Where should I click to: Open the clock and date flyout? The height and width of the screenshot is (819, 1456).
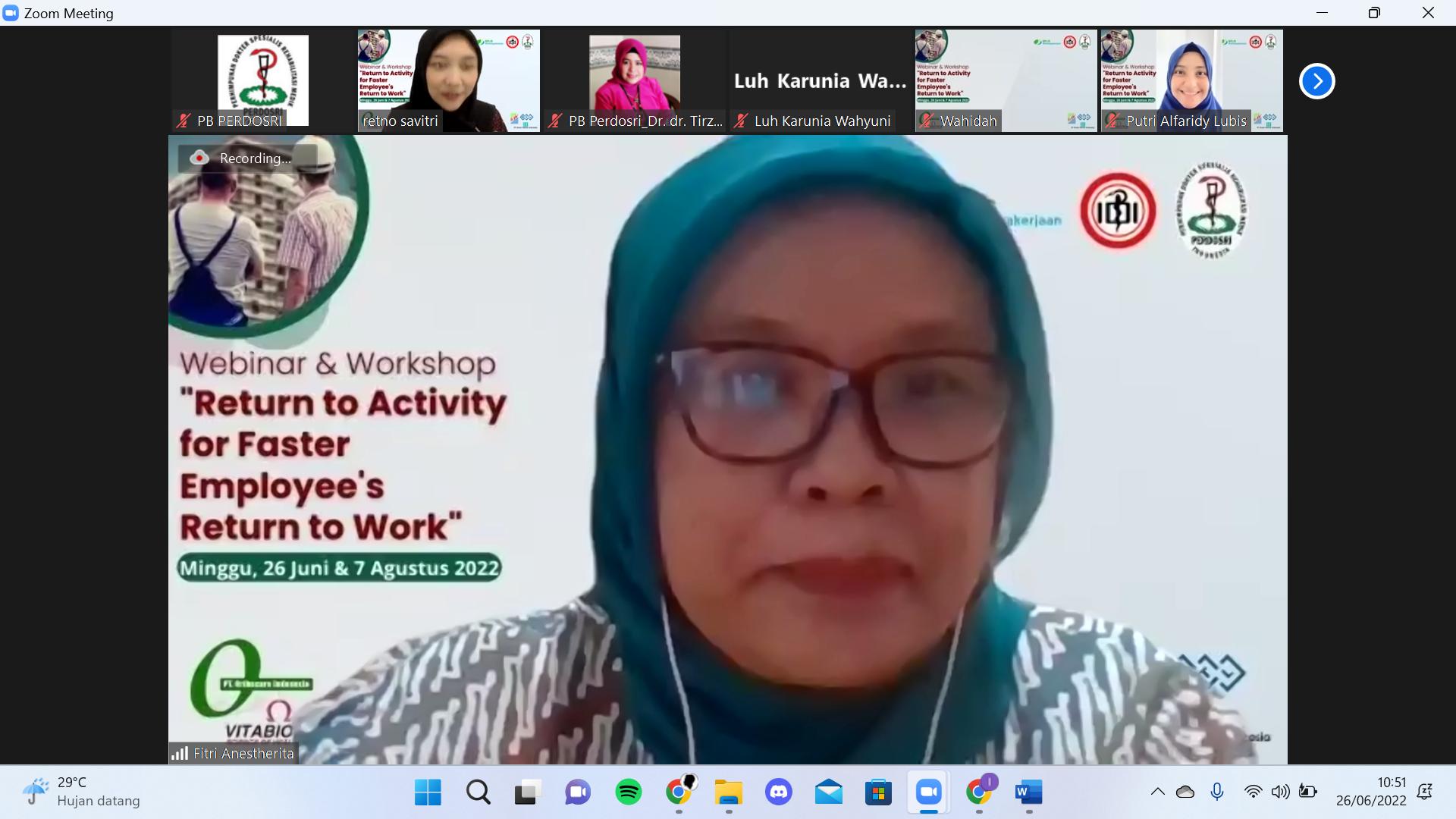tap(1370, 792)
